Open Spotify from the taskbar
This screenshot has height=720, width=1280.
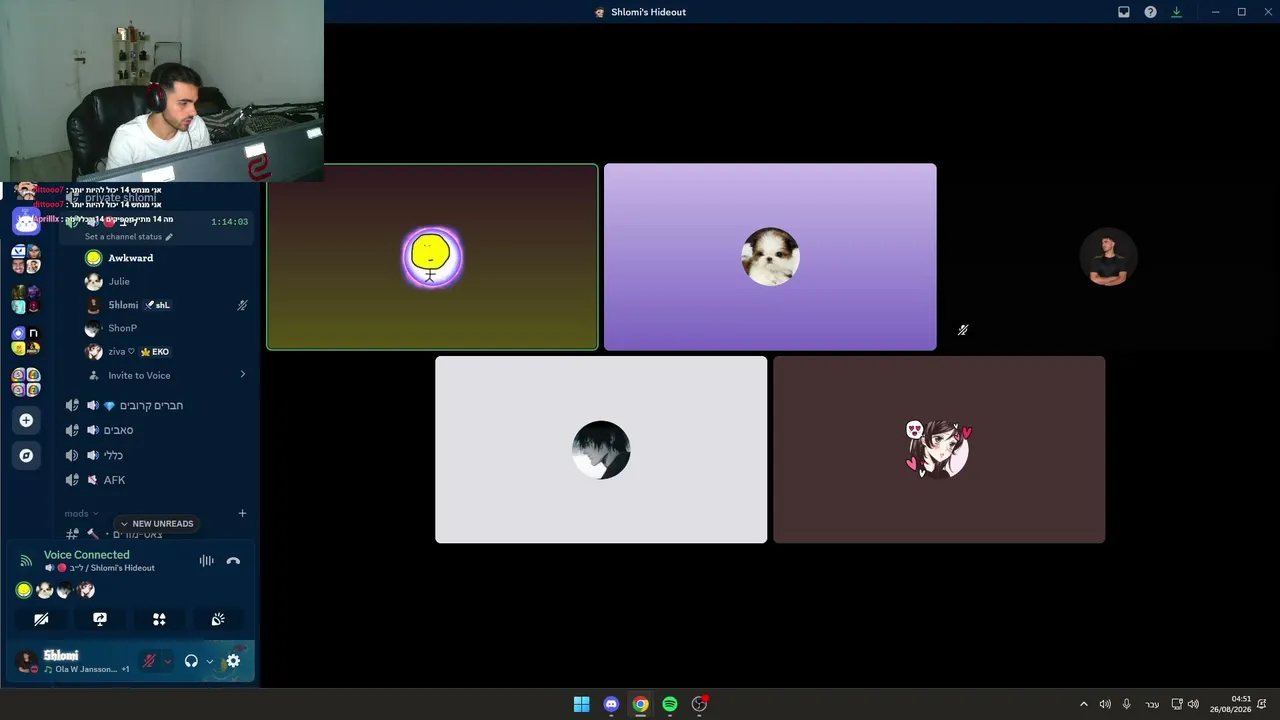[x=670, y=704]
